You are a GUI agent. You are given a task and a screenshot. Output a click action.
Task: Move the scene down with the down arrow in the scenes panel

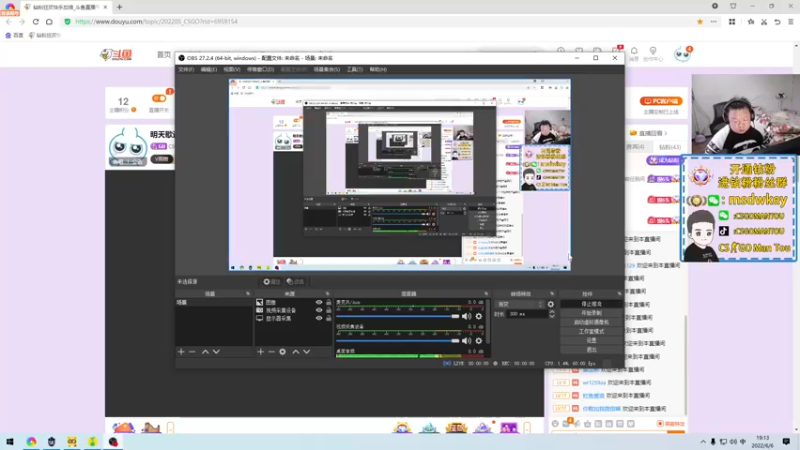tap(216, 352)
